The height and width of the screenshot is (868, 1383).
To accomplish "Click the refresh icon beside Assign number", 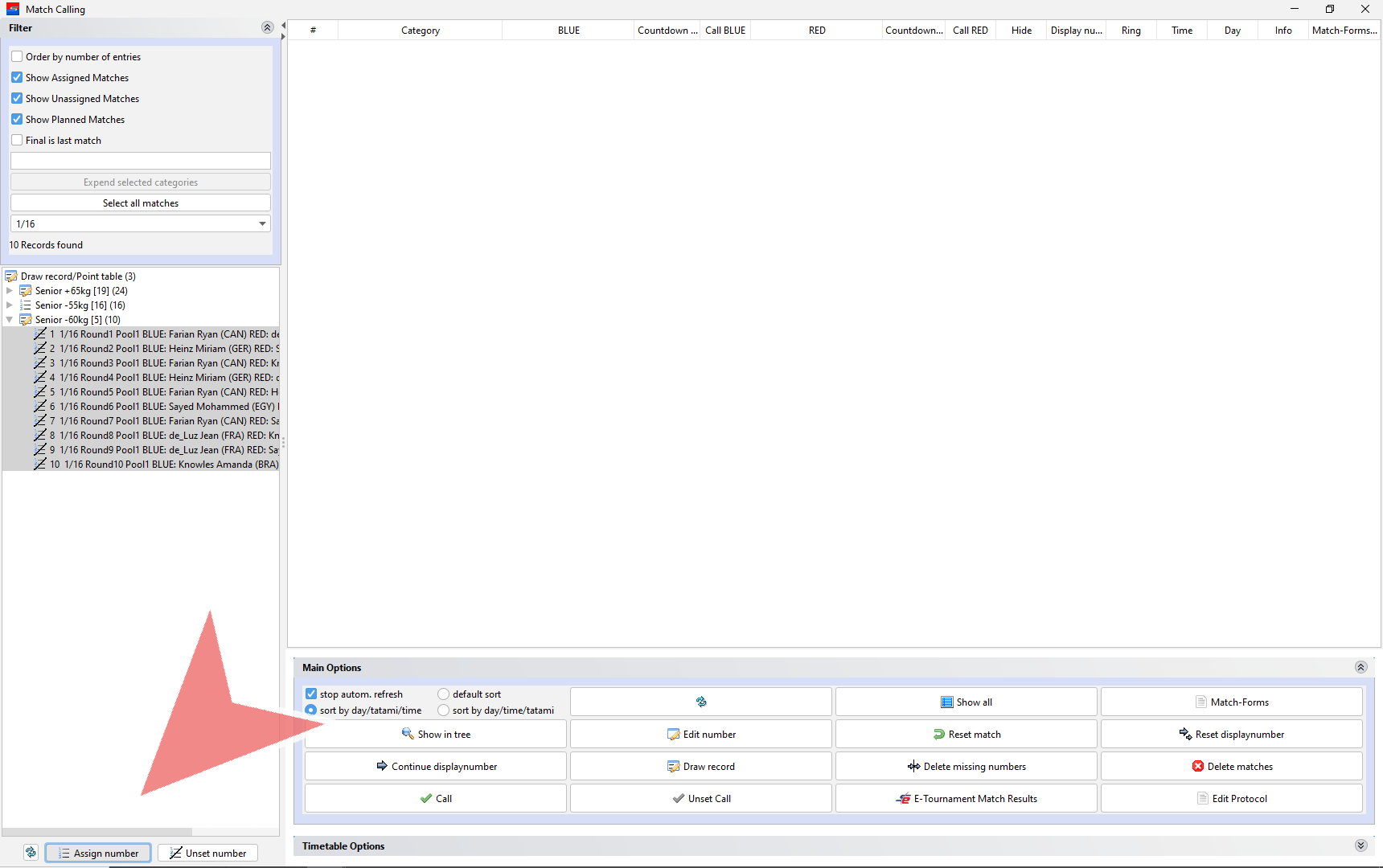I will (x=31, y=853).
